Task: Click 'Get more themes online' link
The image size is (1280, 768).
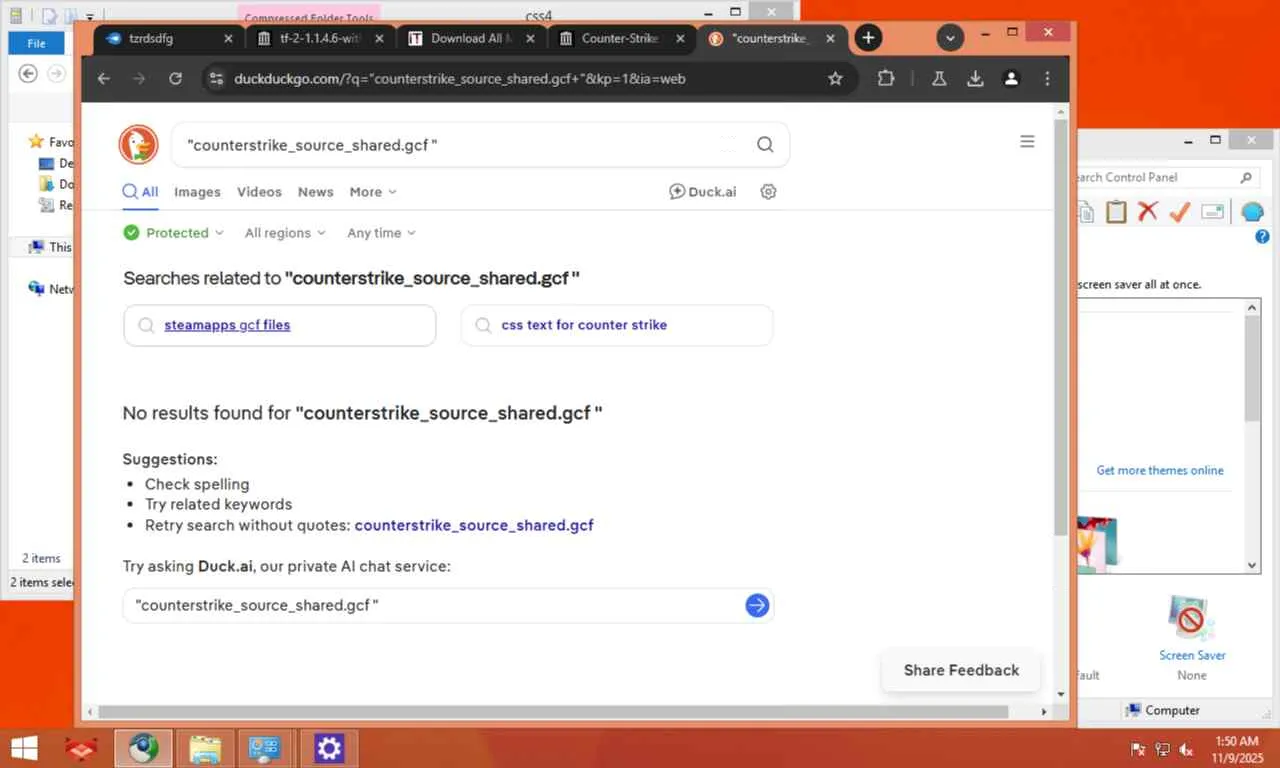Action: tap(1160, 470)
